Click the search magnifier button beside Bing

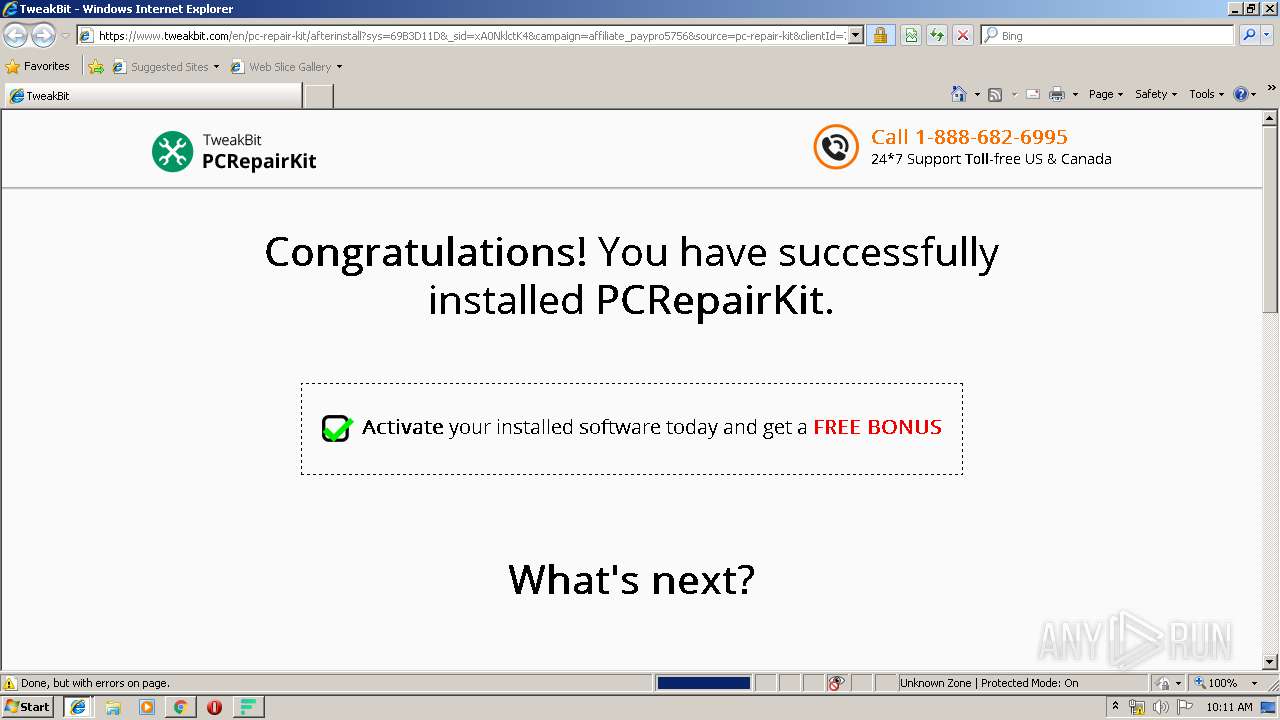tap(1247, 35)
